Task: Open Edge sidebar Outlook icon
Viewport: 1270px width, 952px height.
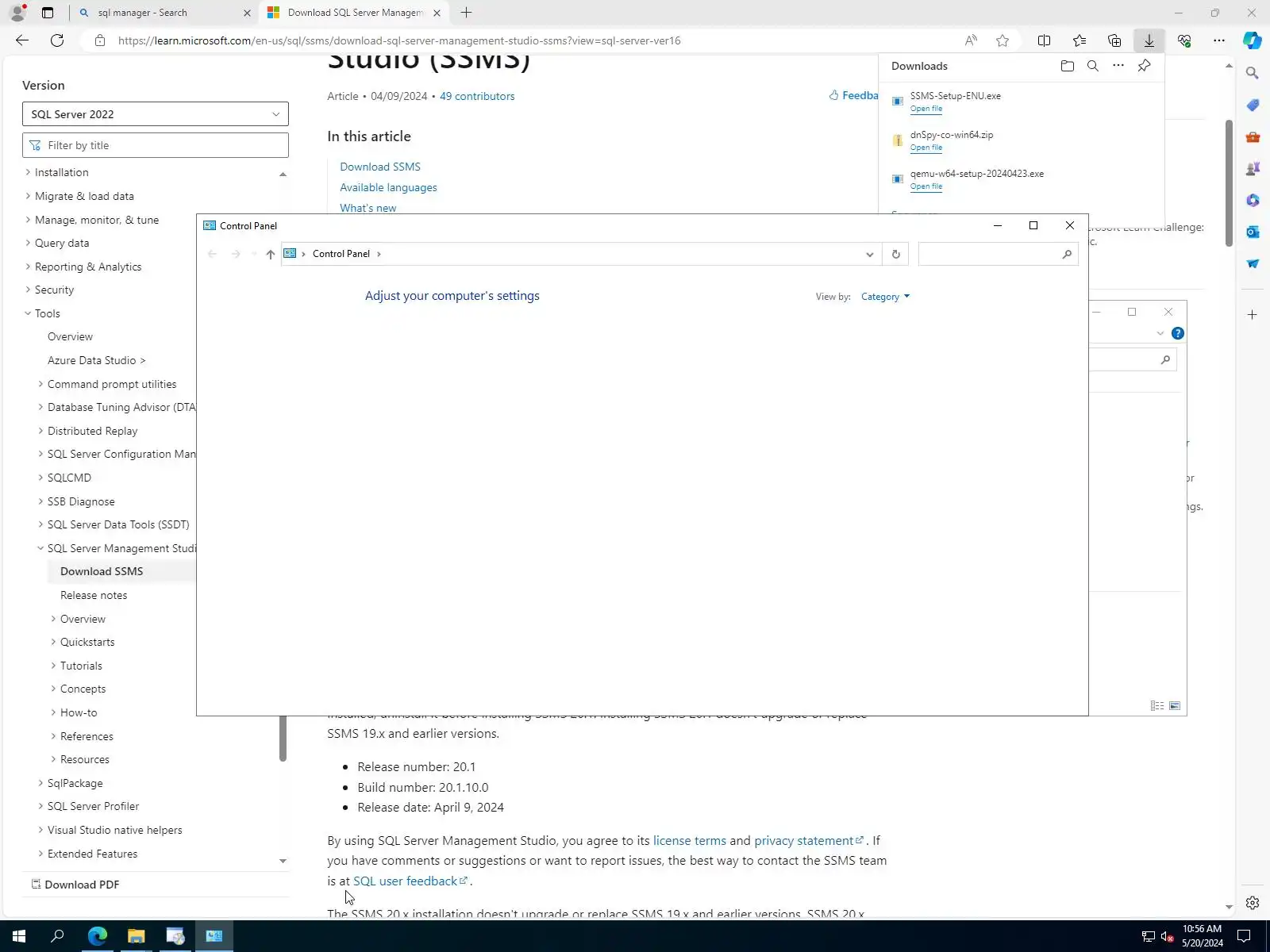Action: (x=1253, y=232)
